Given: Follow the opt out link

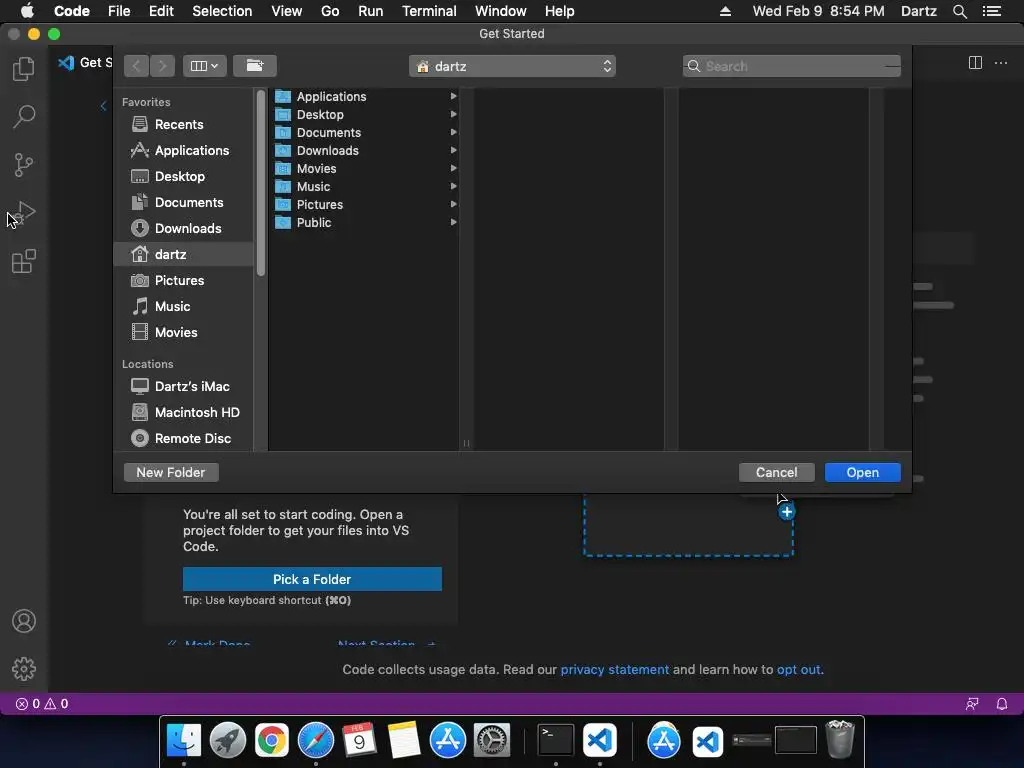Looking at the screenshot, I should tap(798, 669).
